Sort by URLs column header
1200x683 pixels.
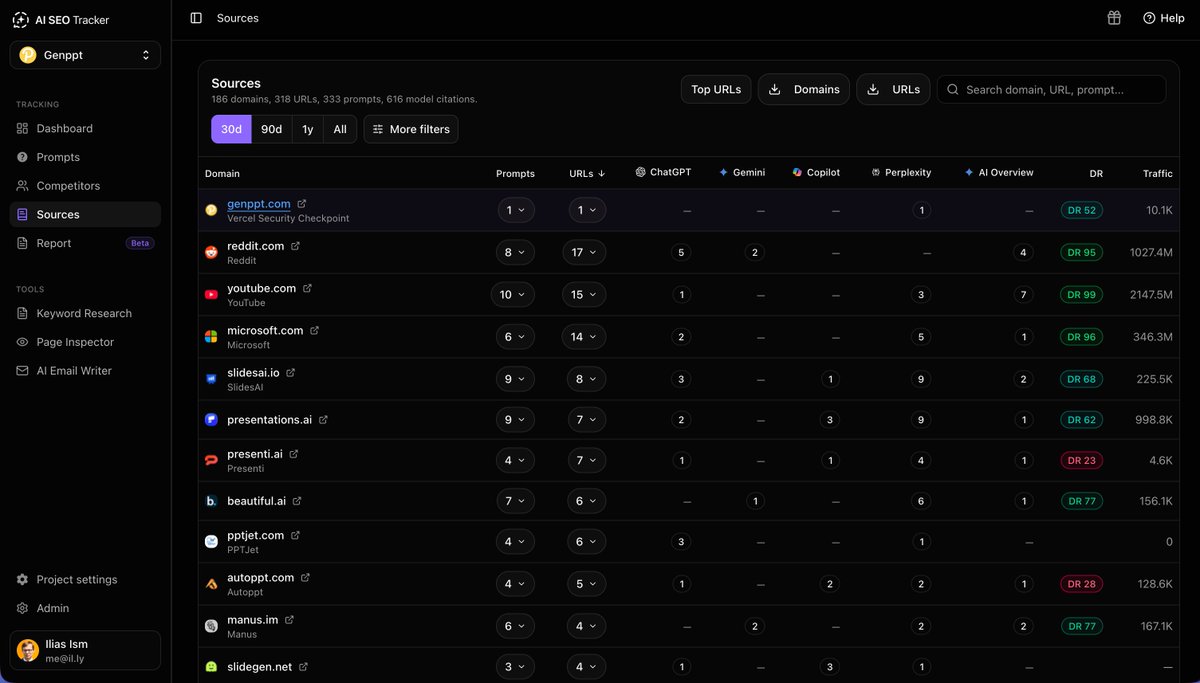point(587,173)
